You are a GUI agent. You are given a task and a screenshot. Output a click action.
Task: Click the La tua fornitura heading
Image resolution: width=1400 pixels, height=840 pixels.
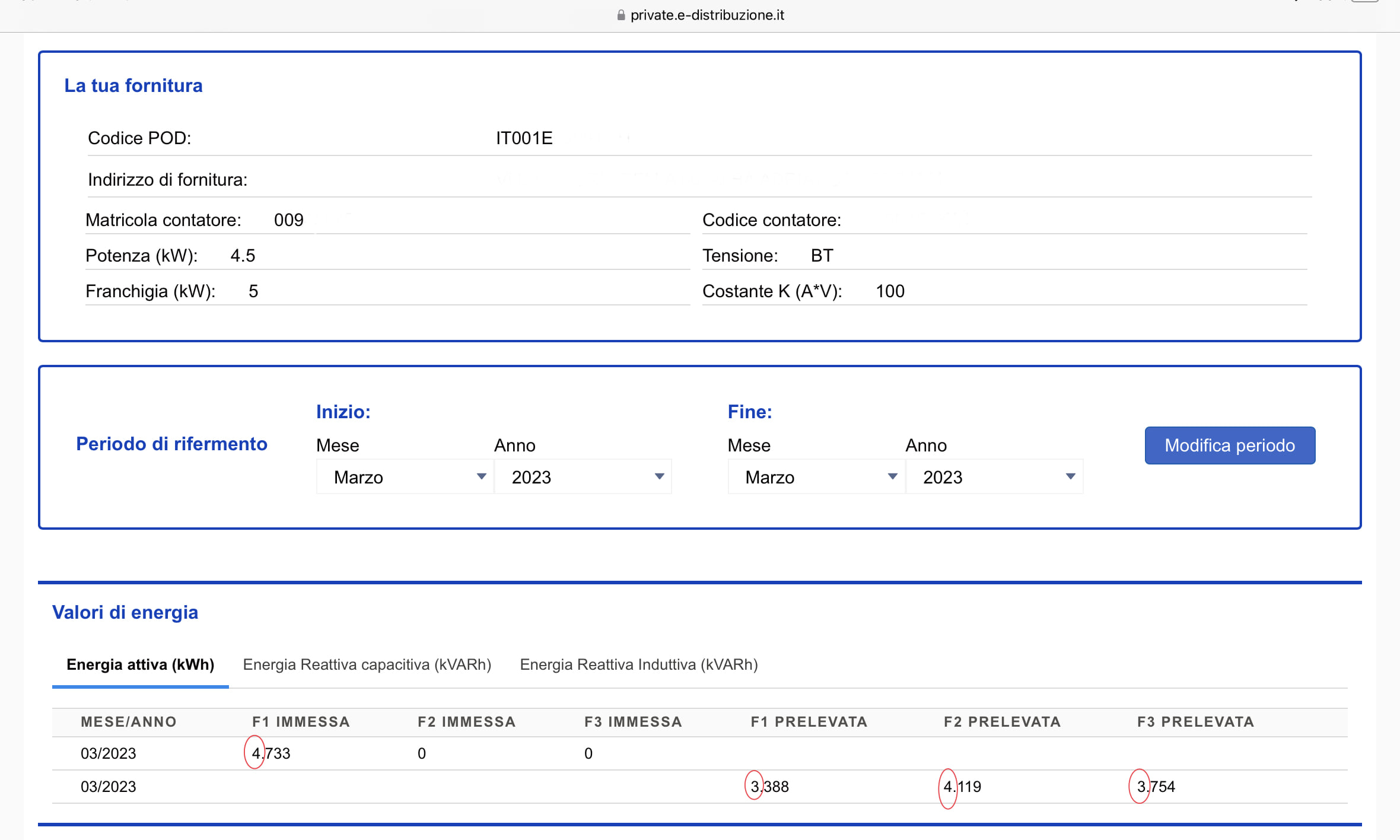click(x=133, y=85)
